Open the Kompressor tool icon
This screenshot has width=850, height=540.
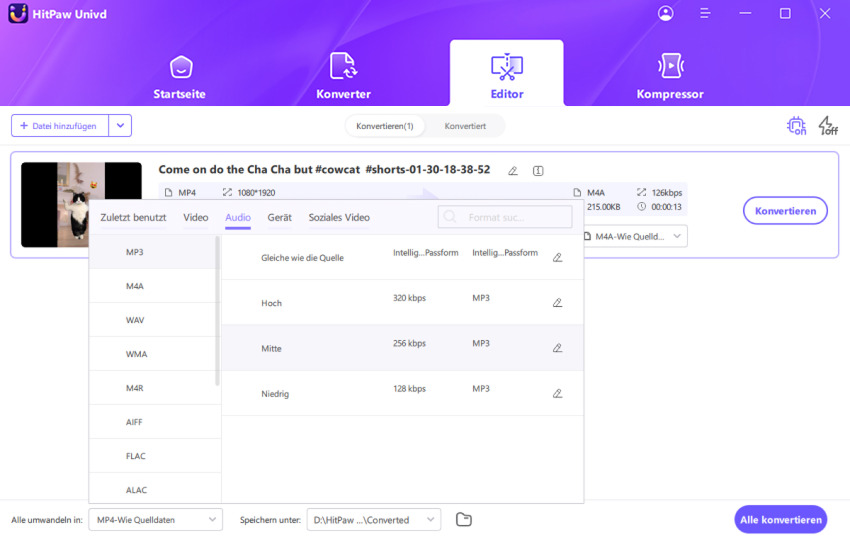point(669,68)
